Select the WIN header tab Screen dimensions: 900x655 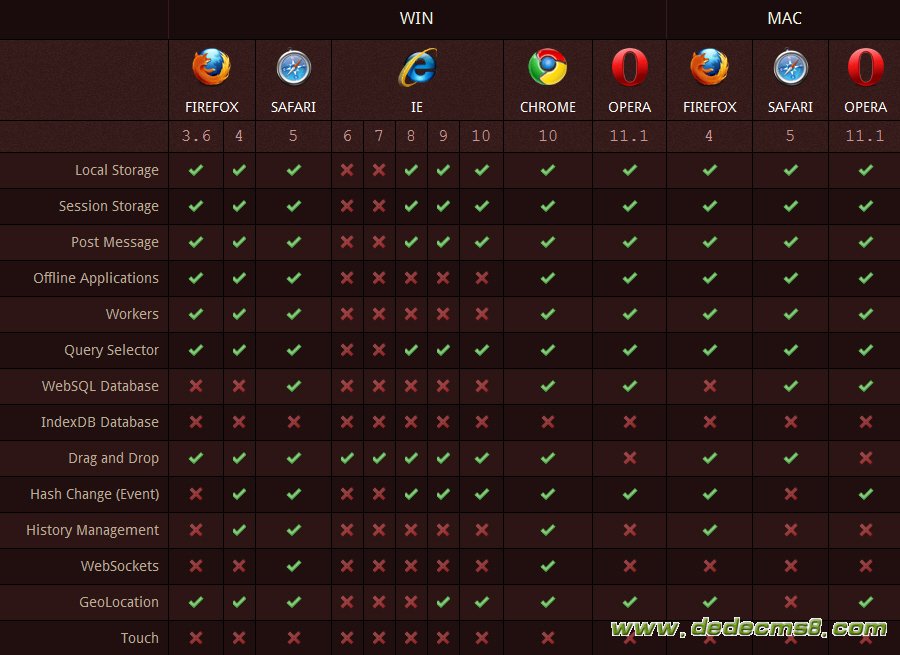pos(417,18)
